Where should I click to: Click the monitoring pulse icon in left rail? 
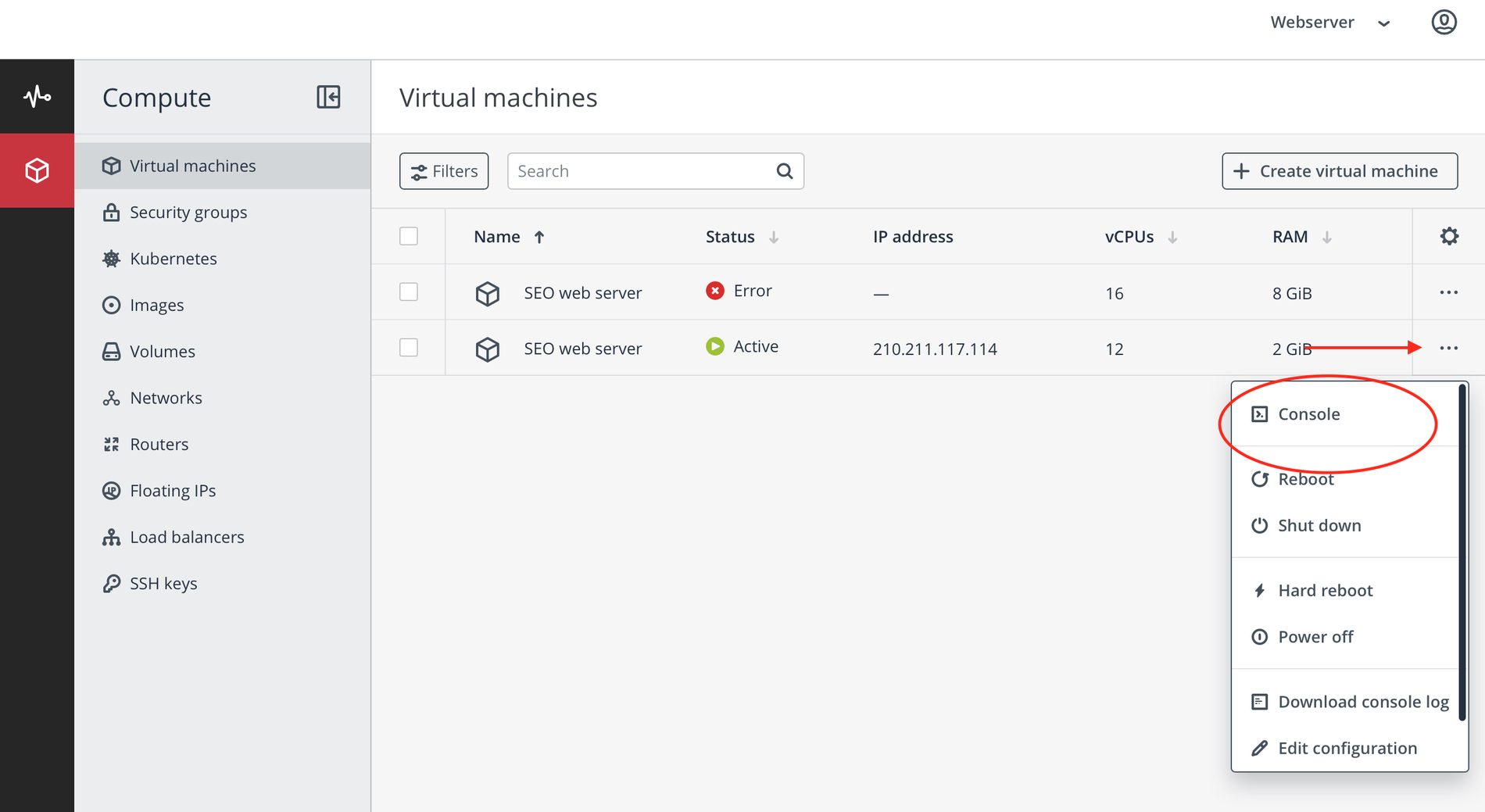[x=37, y=97]
